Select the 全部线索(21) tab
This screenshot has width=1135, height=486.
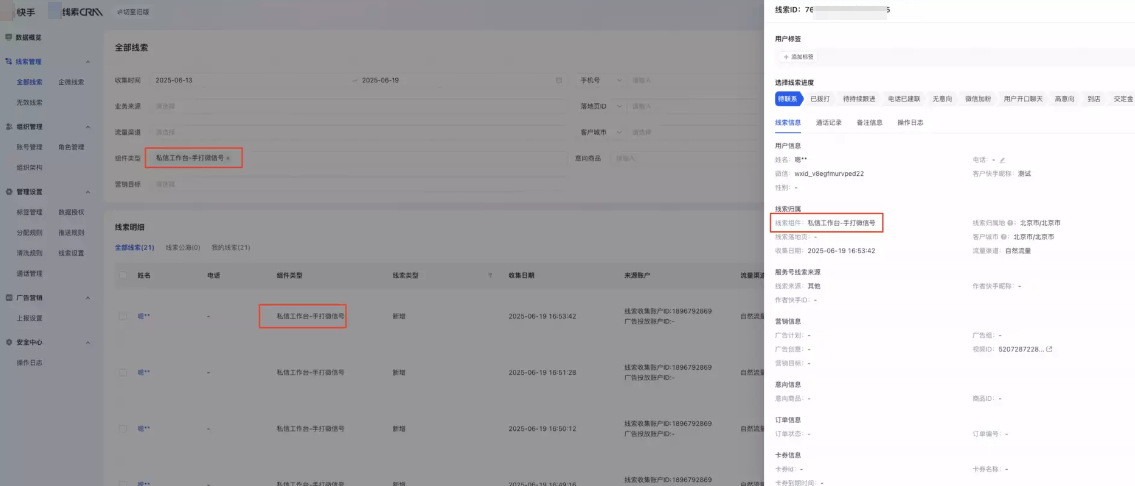(x=135, y=248)
